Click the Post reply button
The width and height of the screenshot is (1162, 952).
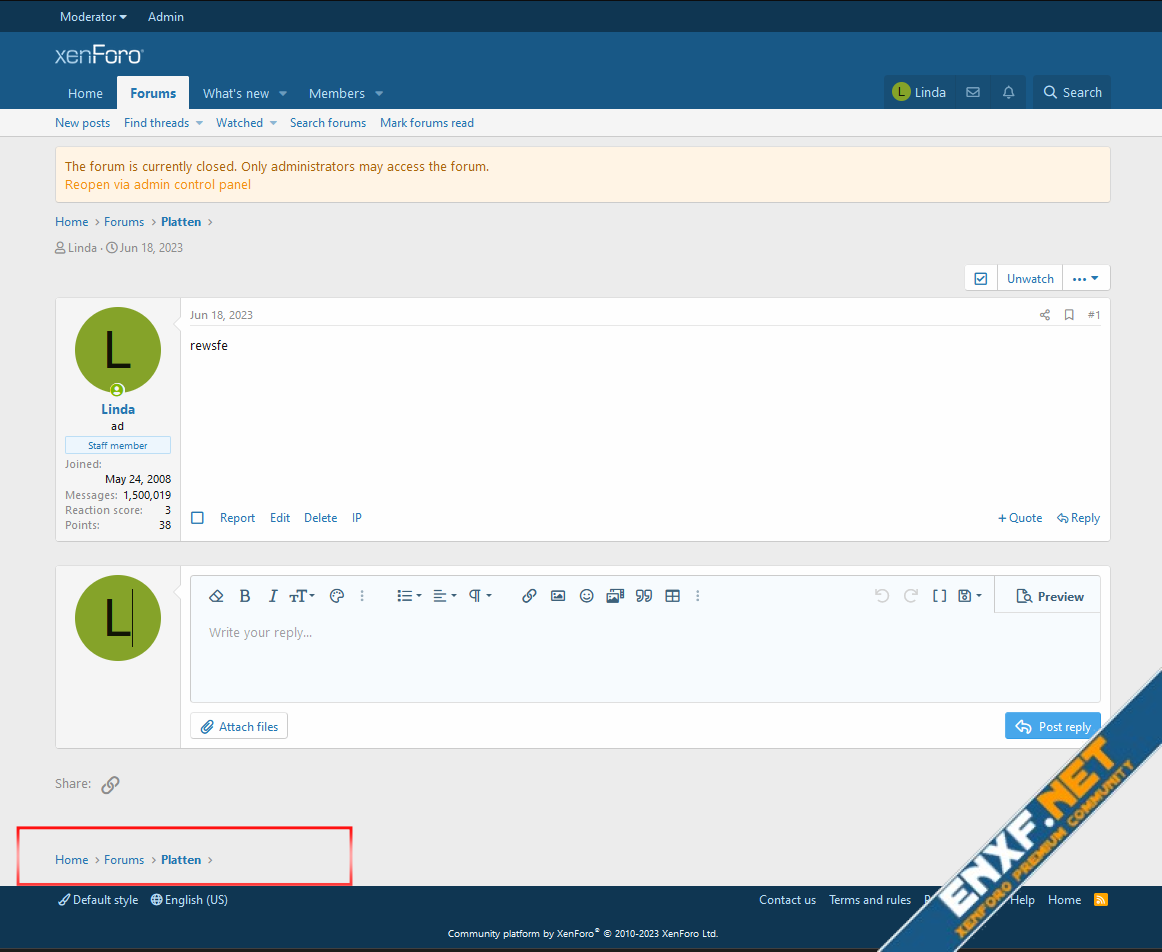[x=1052, y=727]
